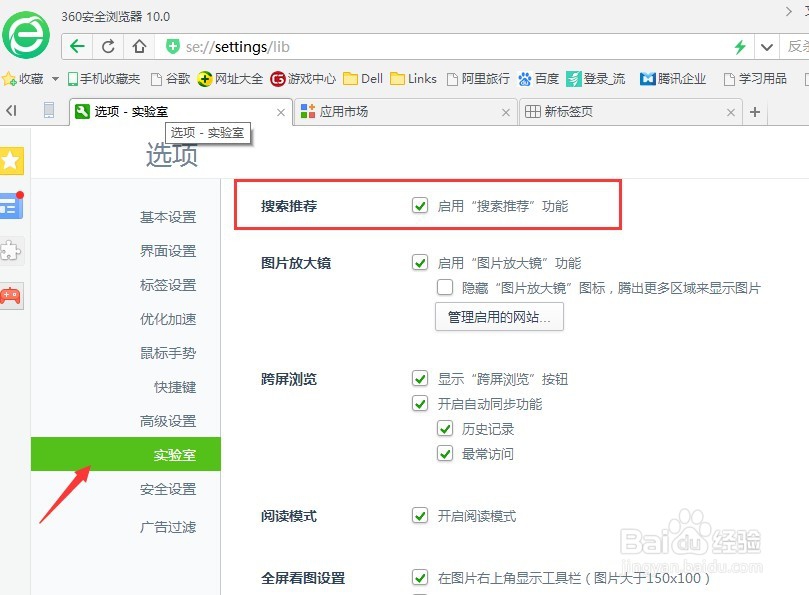Open the sidebar game controller icon
809x595 pixels.
pos(11,296)
